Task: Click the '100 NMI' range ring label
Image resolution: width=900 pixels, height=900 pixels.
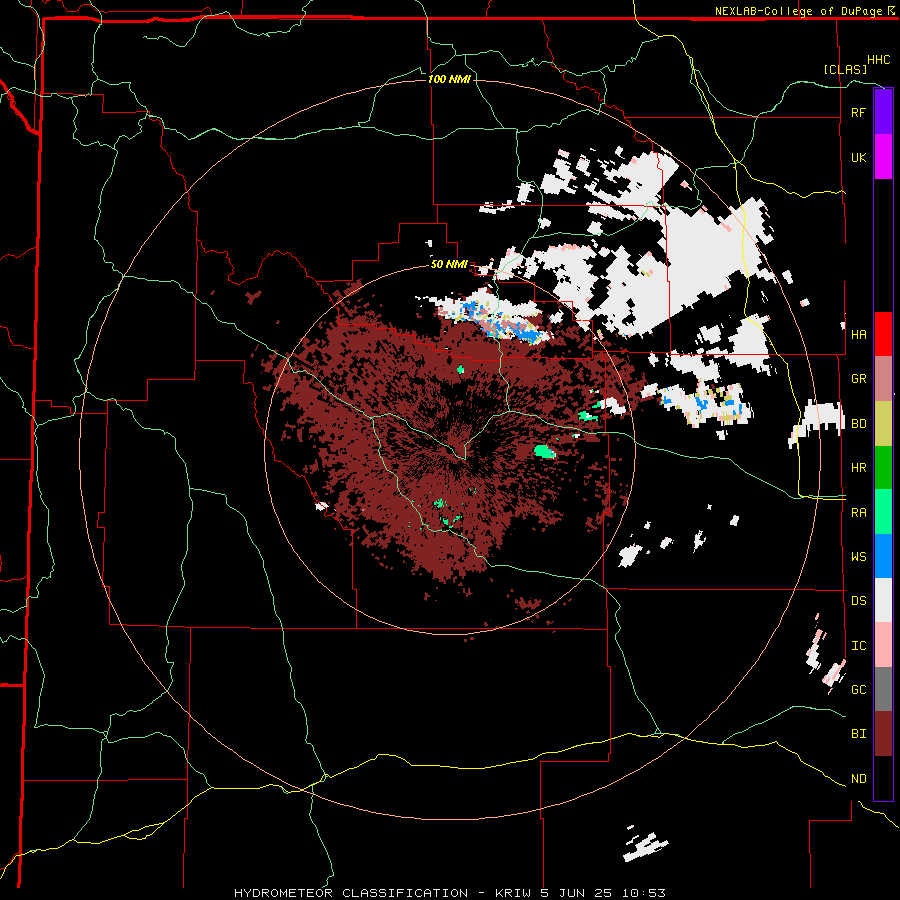Action: pyautogui.click(x=449, y=79)
